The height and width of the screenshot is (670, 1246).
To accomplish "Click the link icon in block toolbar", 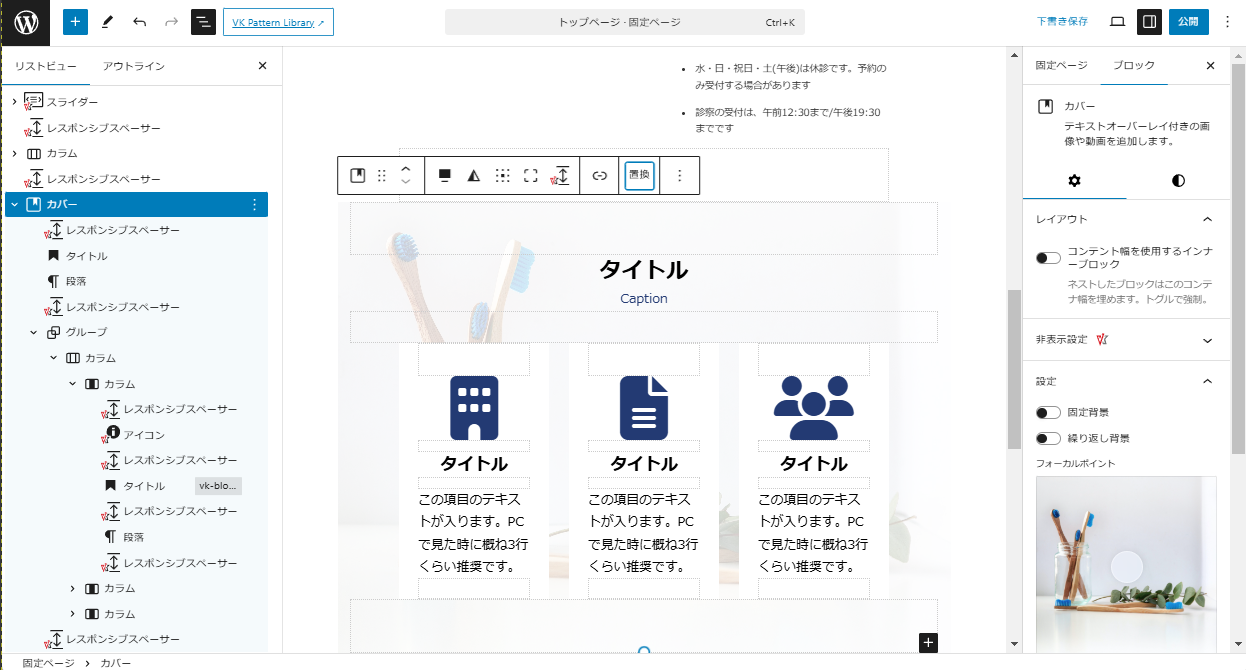I will pyautogui.click(x=599, y=176).
